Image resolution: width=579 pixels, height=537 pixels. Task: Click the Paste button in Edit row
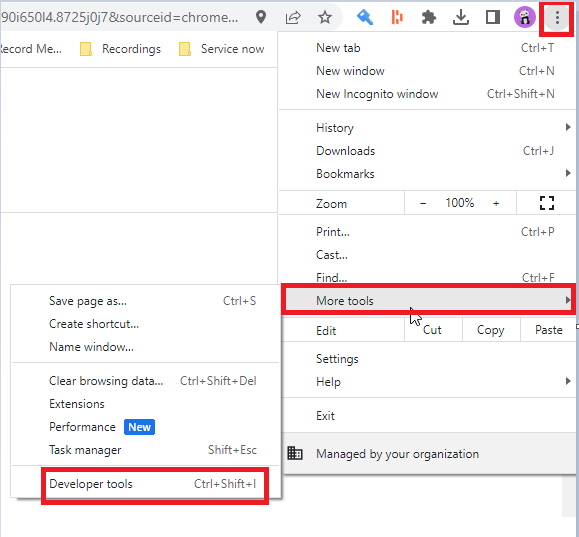click(x=548, y=330)
